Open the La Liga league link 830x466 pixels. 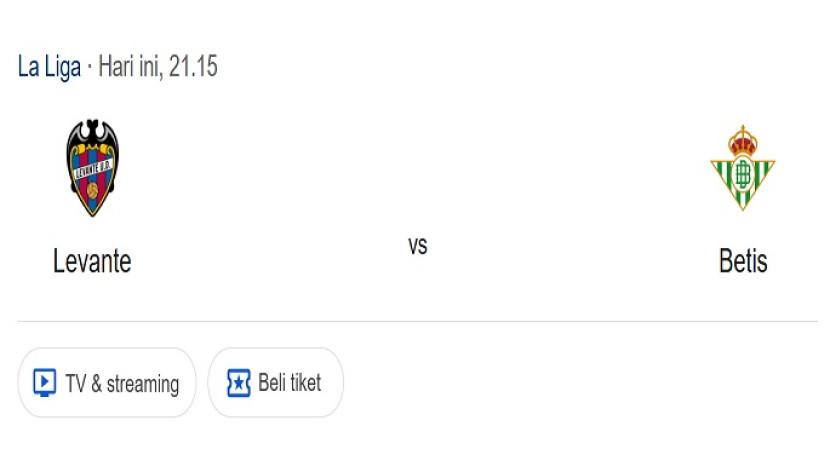49,67
